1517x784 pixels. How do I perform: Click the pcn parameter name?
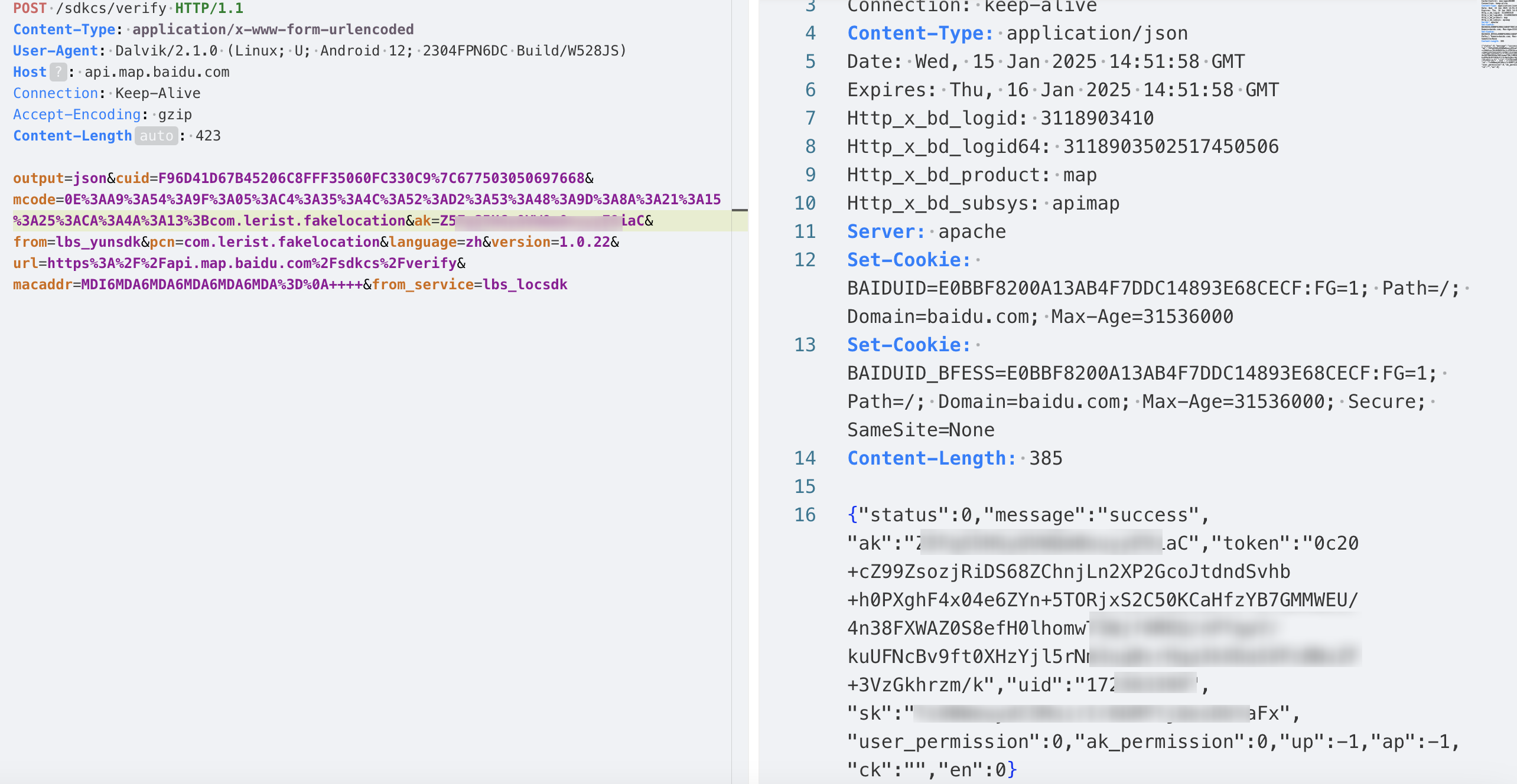tap(162, 242)
